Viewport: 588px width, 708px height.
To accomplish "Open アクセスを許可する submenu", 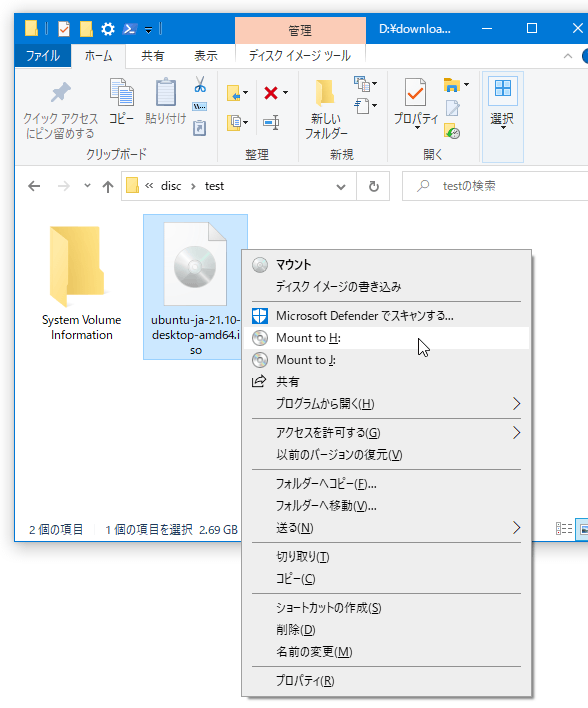I will point(386,433).
